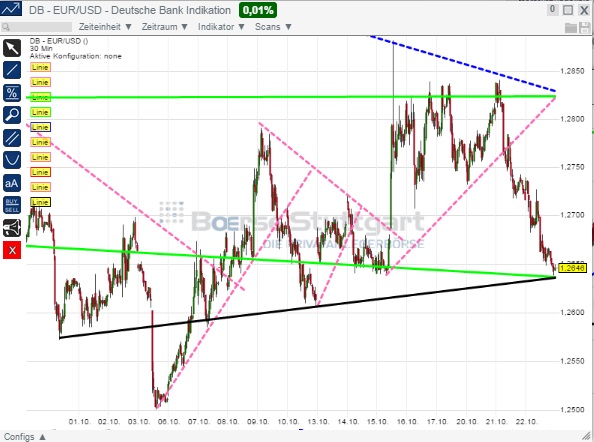Click the 1,2600 price axis label

click(572, 312)
